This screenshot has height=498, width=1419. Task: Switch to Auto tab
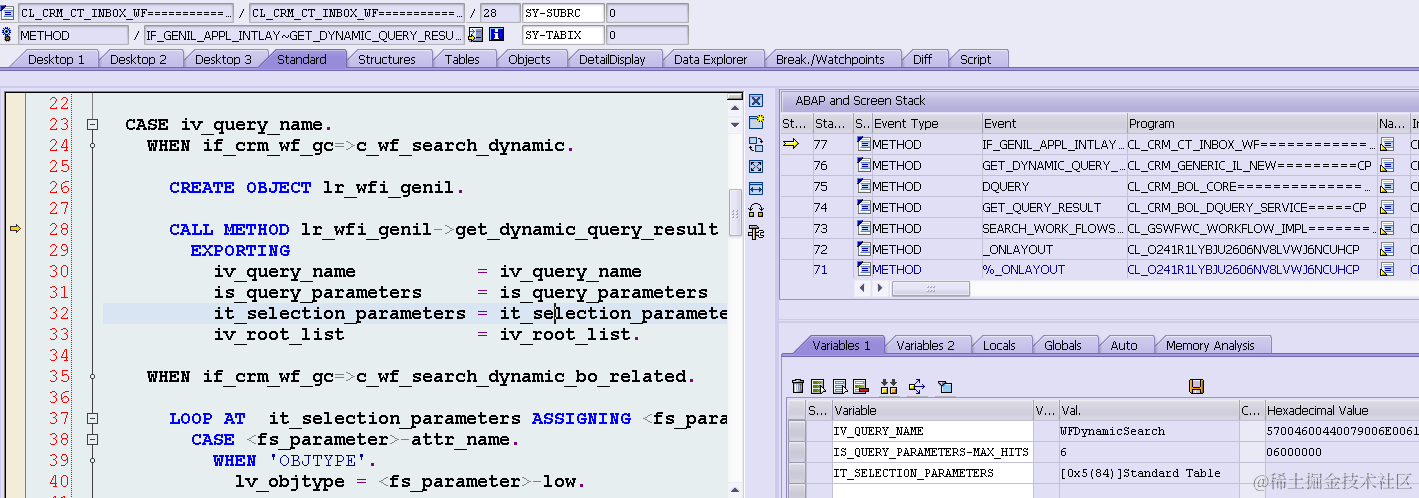1124,345
